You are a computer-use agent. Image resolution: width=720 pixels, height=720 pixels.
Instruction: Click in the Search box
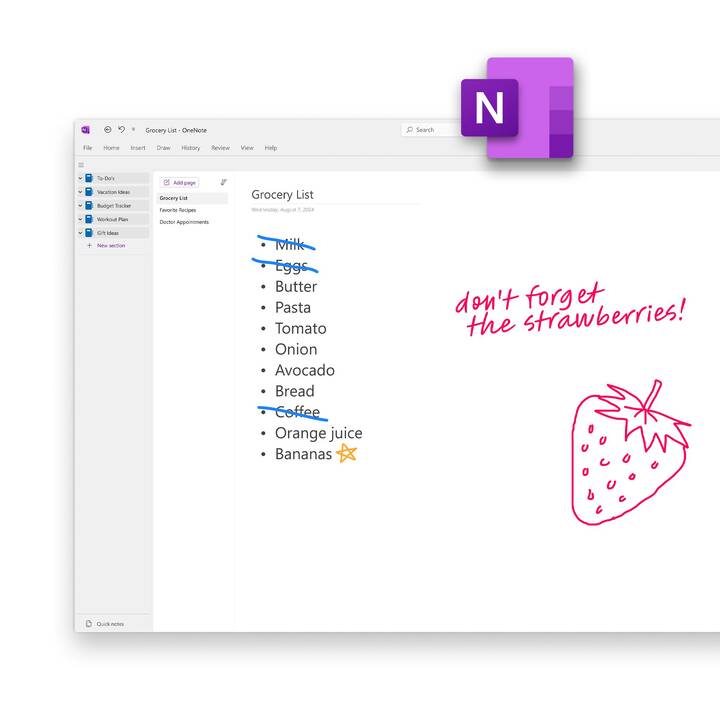(432, 130)
